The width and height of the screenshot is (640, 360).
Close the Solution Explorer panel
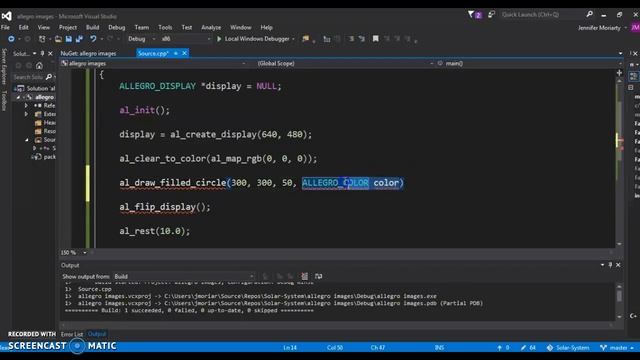50,53
